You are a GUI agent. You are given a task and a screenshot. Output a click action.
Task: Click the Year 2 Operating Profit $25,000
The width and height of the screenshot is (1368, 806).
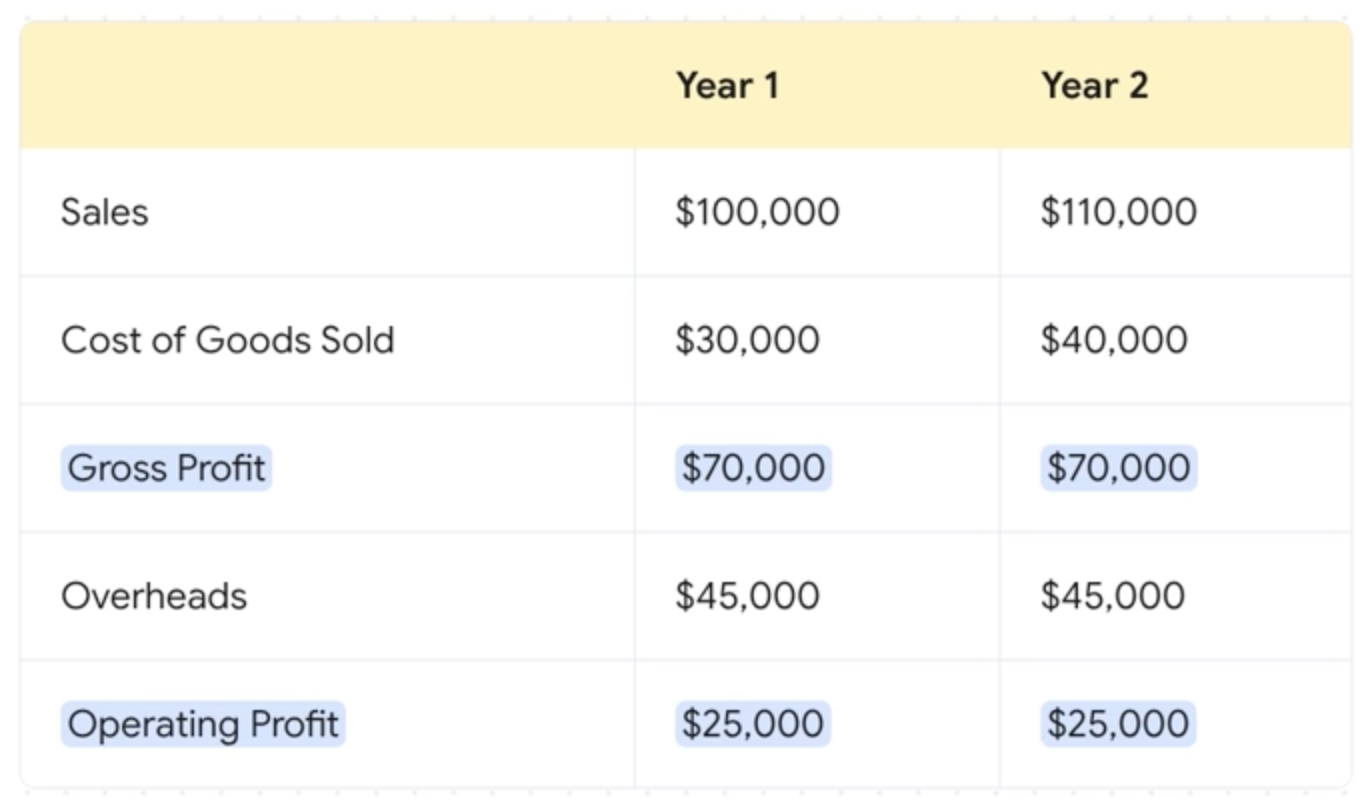pyautogui.click(x=1117, y=724)
